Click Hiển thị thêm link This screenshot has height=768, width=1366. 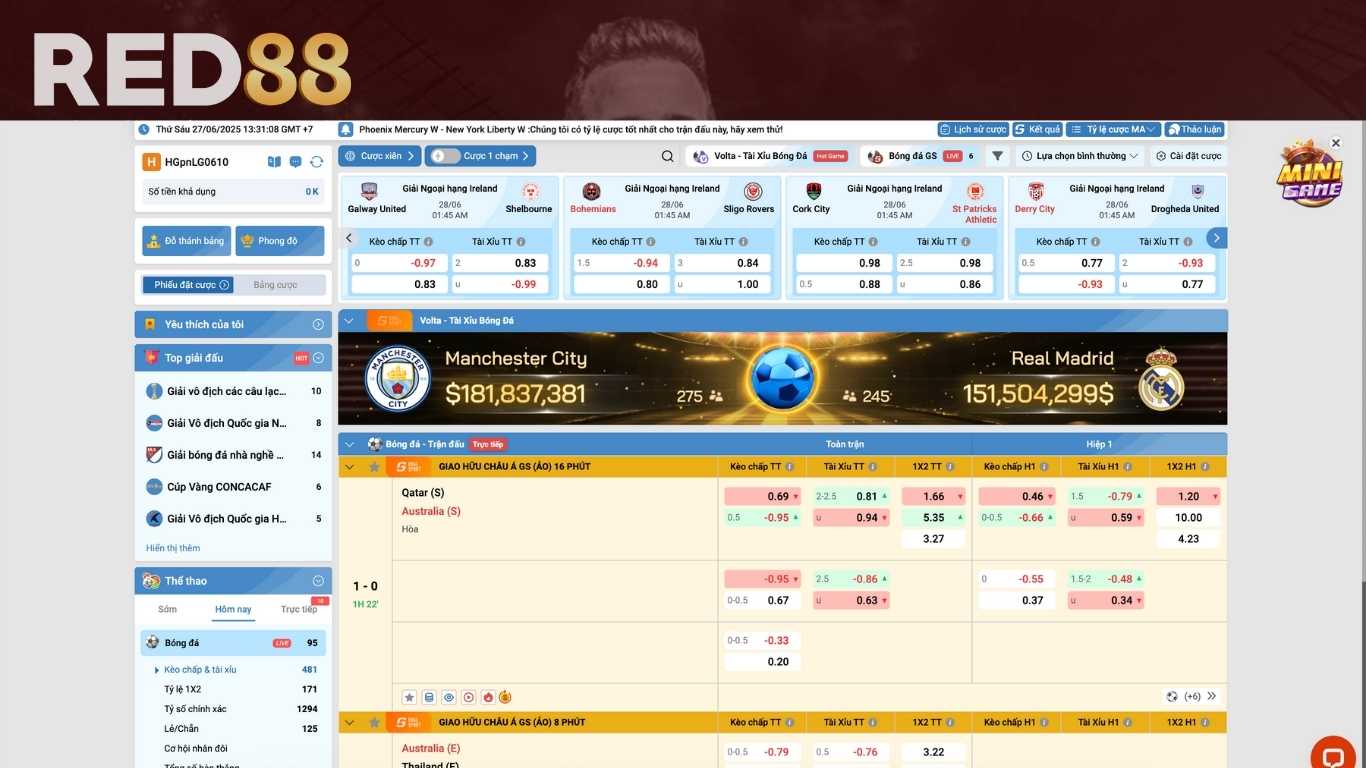(x=173, y=548)
